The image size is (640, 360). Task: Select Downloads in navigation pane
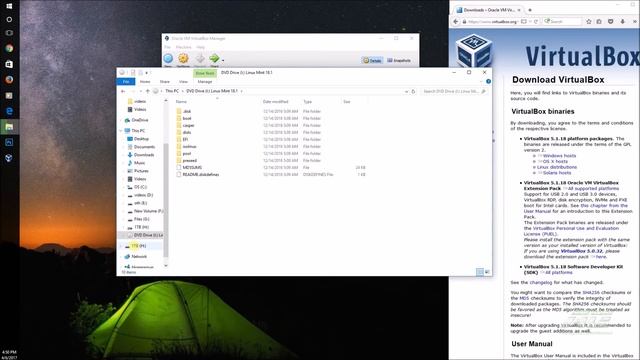coord(144,155)
